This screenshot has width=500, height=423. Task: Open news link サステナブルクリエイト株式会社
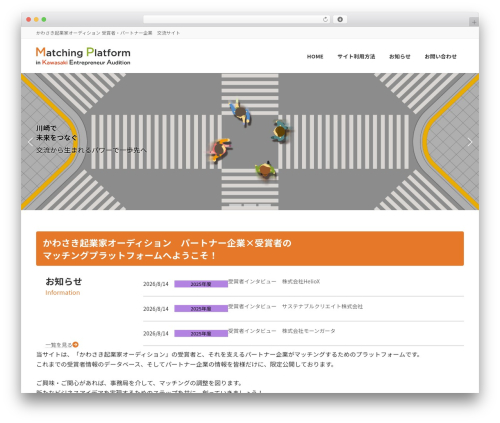295,307
